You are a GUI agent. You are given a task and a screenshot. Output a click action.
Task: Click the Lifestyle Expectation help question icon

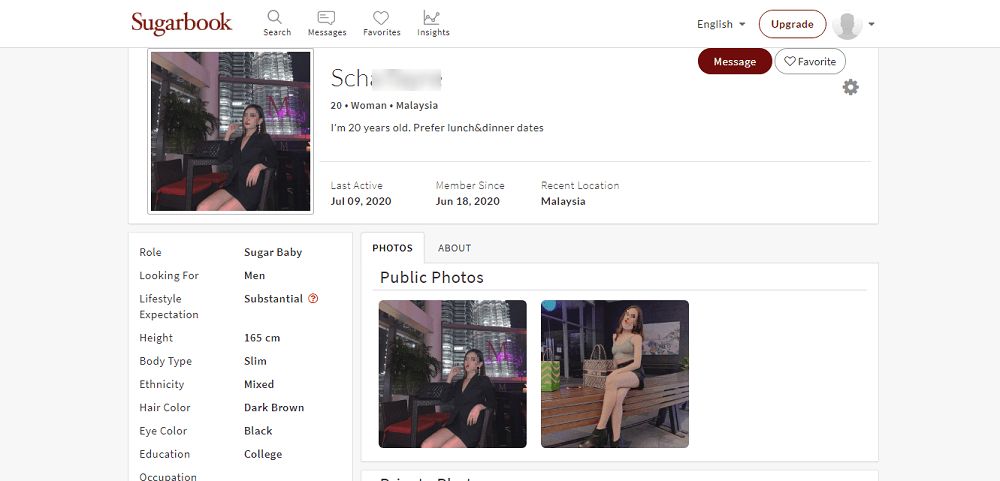click(x=312, y=298)
